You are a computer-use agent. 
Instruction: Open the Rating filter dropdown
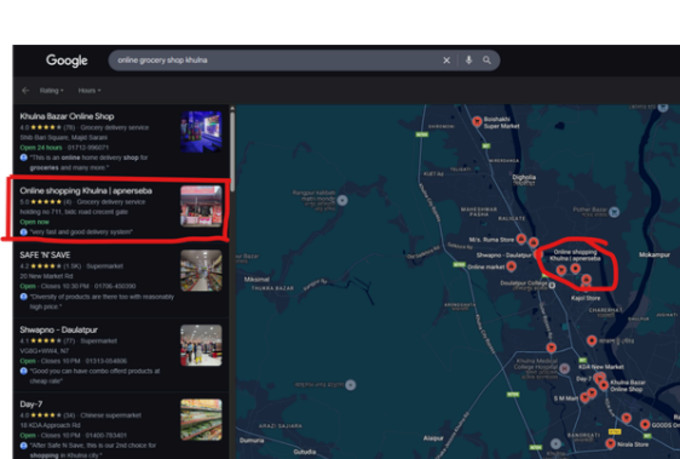pyautogui.click(x=51, y=90)
